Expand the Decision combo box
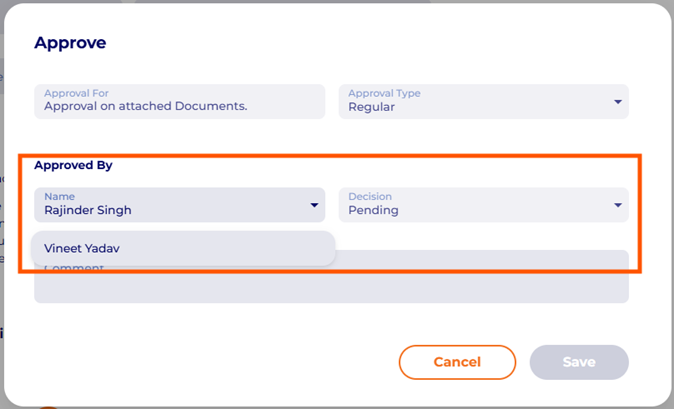 tap(483, 205)
